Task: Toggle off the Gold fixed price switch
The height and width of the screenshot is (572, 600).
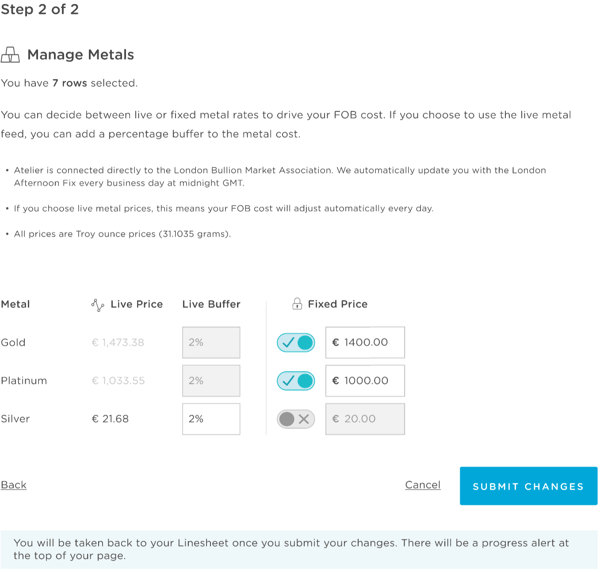Action: (x=296, y=342)
